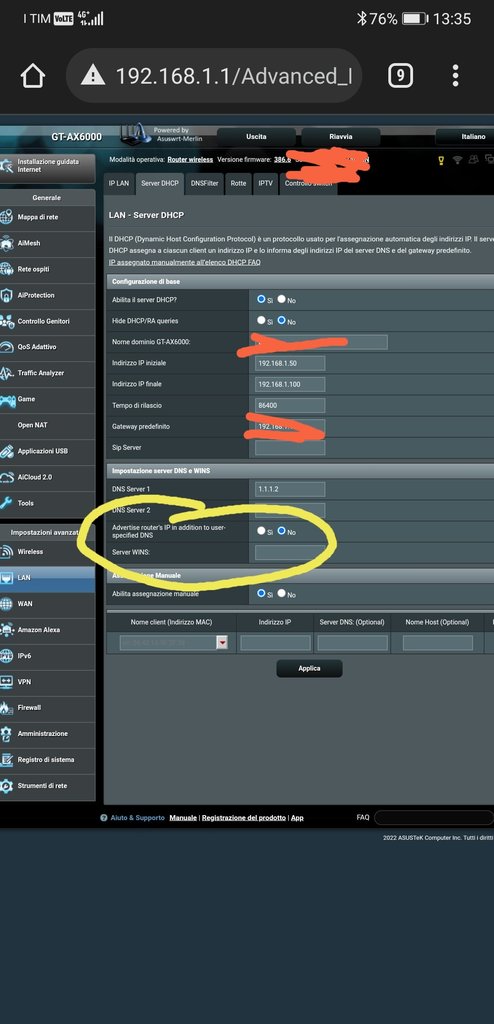Switch to the IP LAN tab
Viewport: 494px width, 1024px height.
coord(119,184)
